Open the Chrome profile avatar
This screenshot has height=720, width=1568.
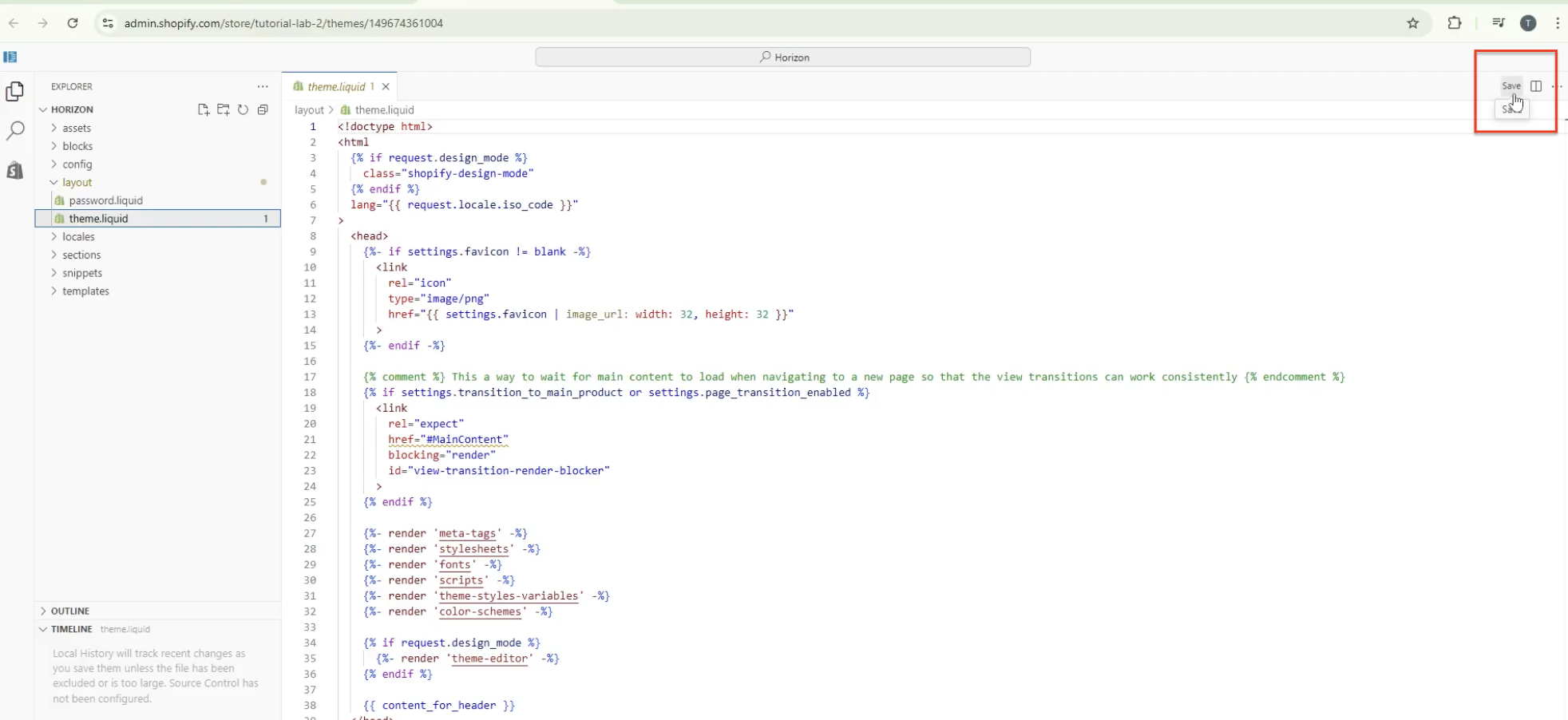(x=1528, y=23)
